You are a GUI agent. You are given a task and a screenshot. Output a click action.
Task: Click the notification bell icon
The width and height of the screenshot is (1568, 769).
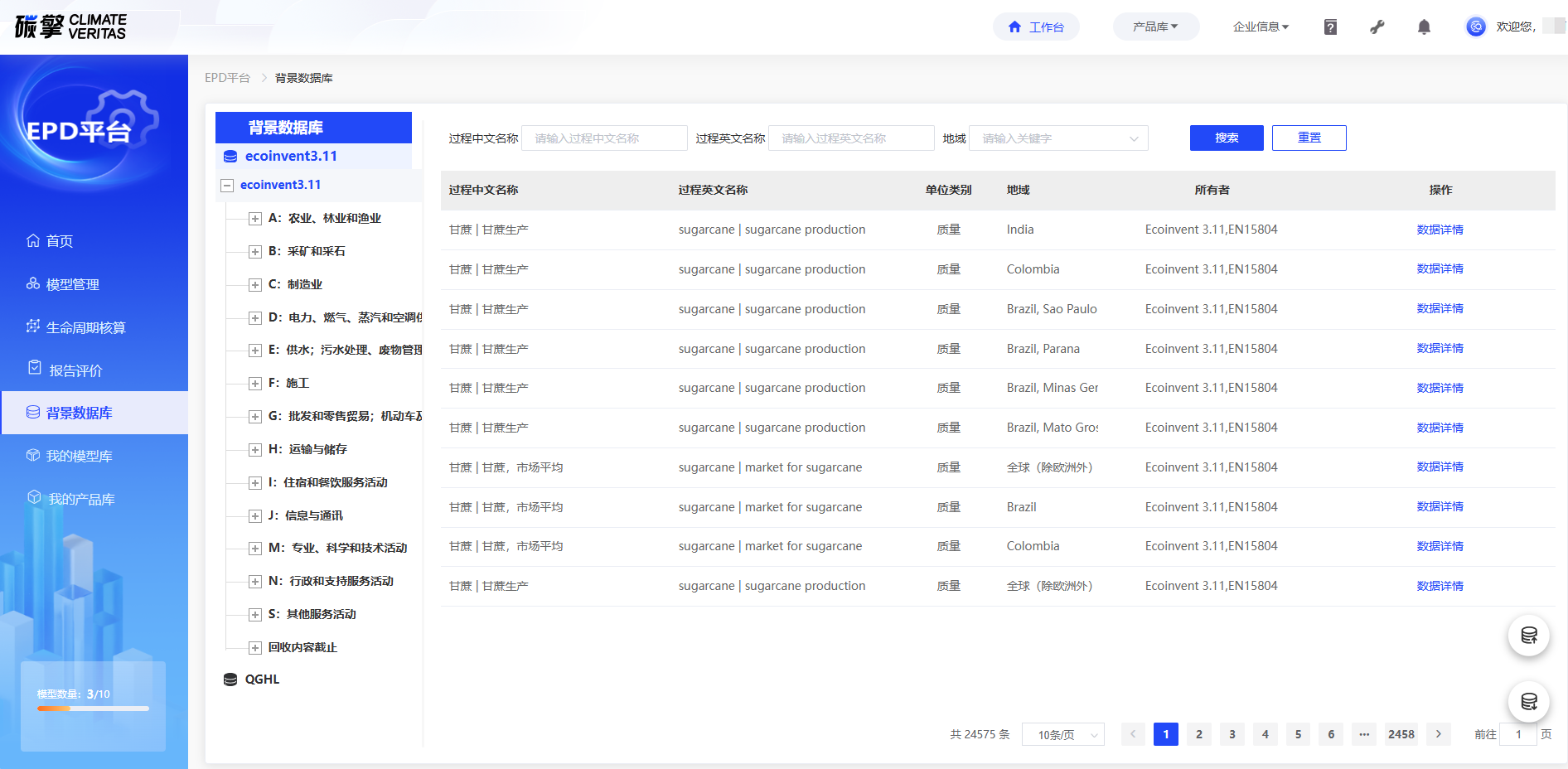point(1424,27)
